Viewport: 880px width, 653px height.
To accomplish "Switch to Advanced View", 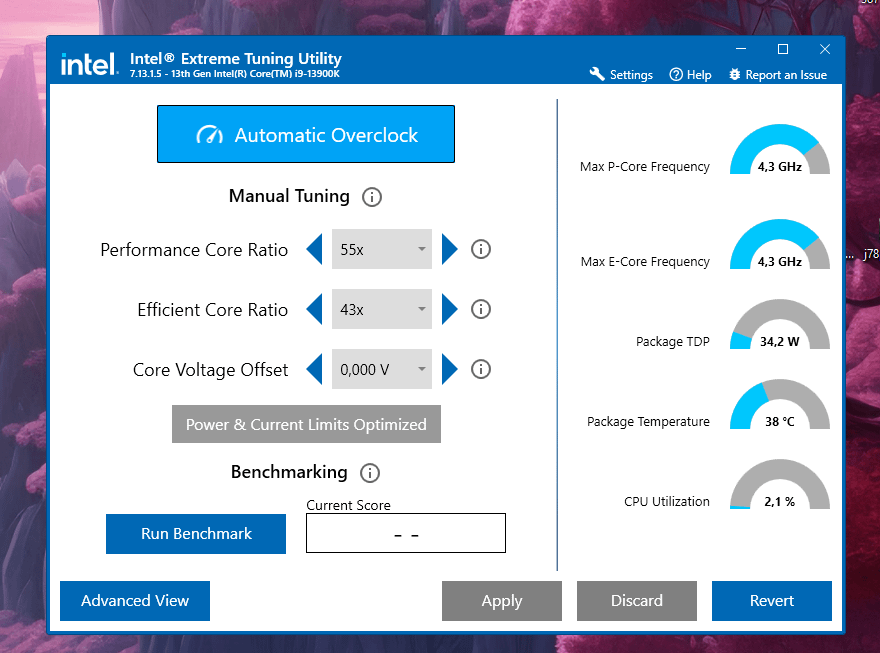I will 135,601.
